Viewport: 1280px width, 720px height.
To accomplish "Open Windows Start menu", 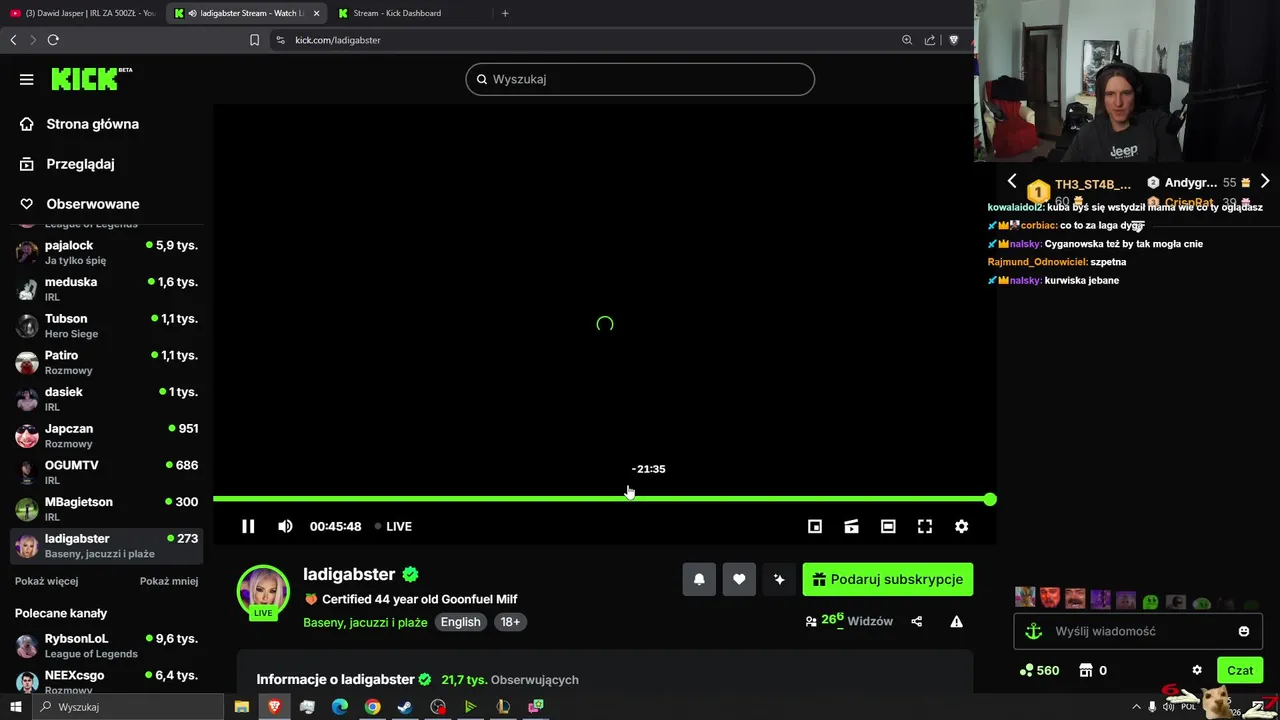I will (x=16, y=707).
